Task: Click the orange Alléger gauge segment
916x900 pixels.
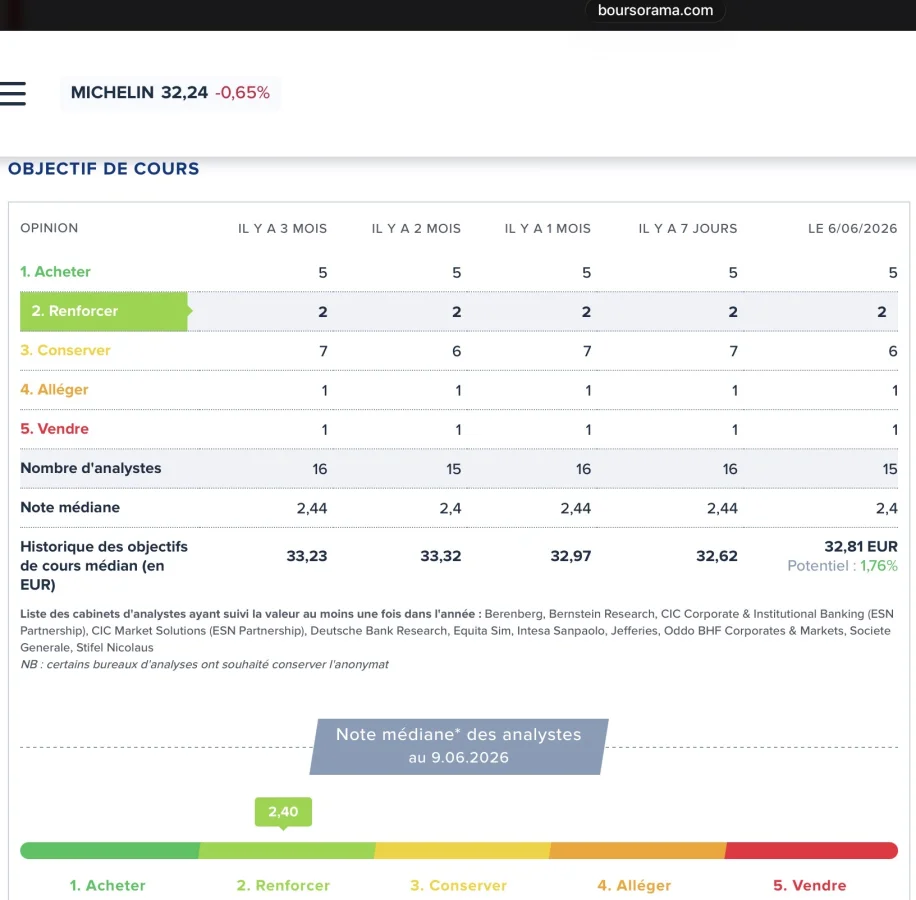Action: coord(637,850)
